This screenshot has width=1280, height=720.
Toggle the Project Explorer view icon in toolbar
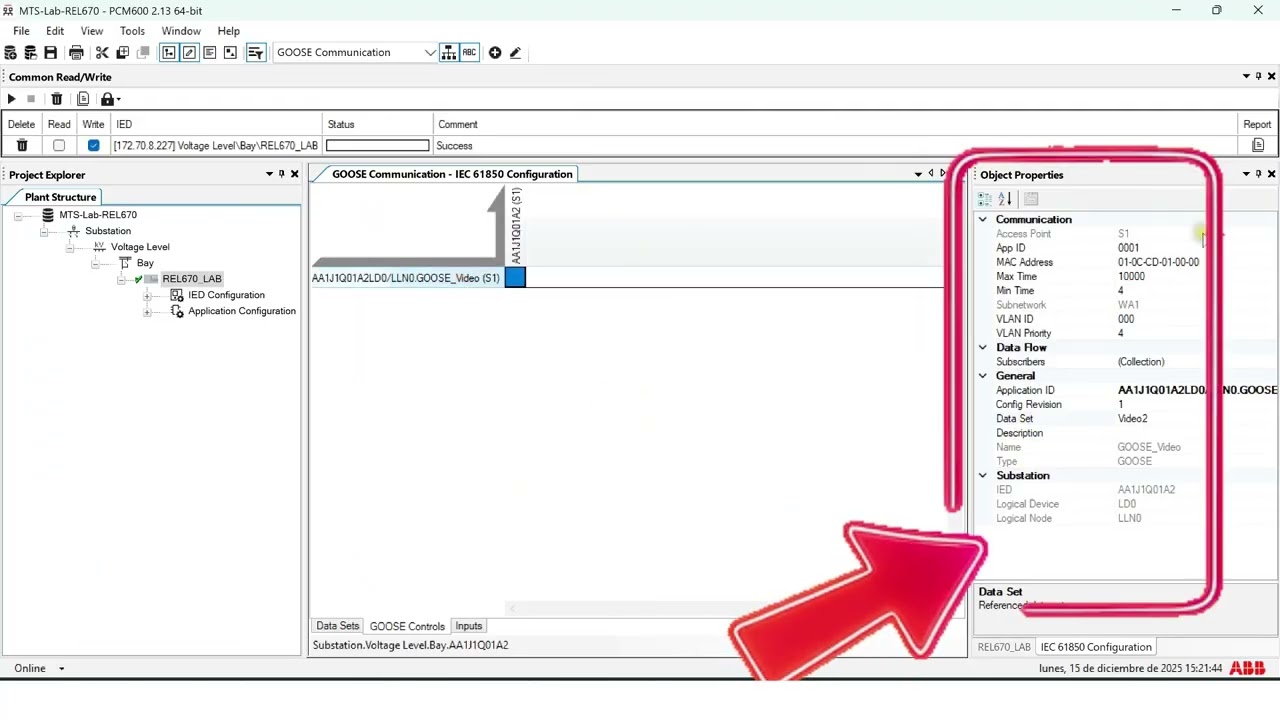169,53
